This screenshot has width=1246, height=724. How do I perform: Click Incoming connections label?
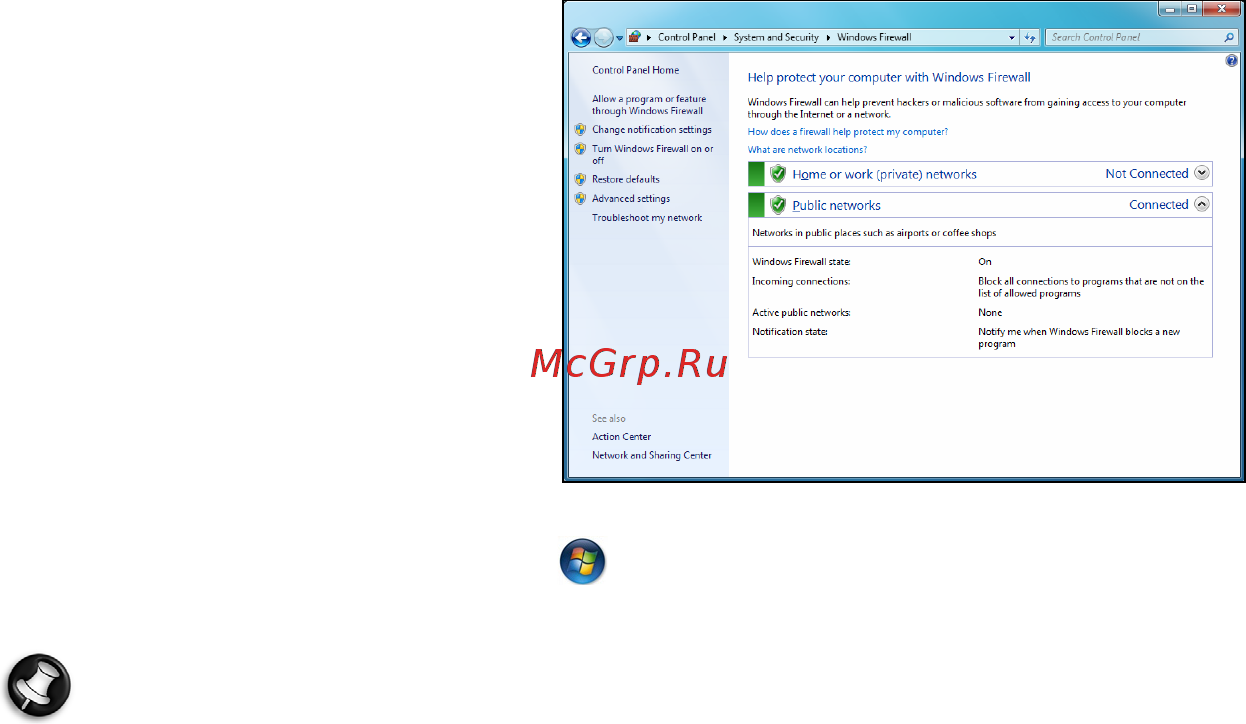801,281
